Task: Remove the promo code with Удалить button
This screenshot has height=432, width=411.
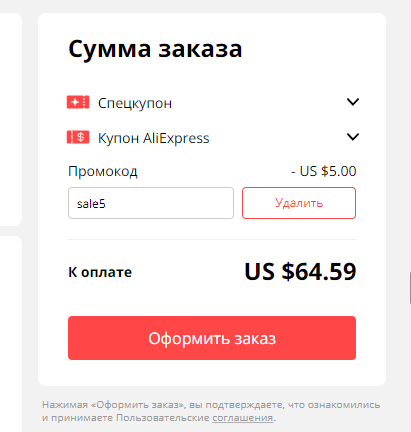Action: pos(299,203)
